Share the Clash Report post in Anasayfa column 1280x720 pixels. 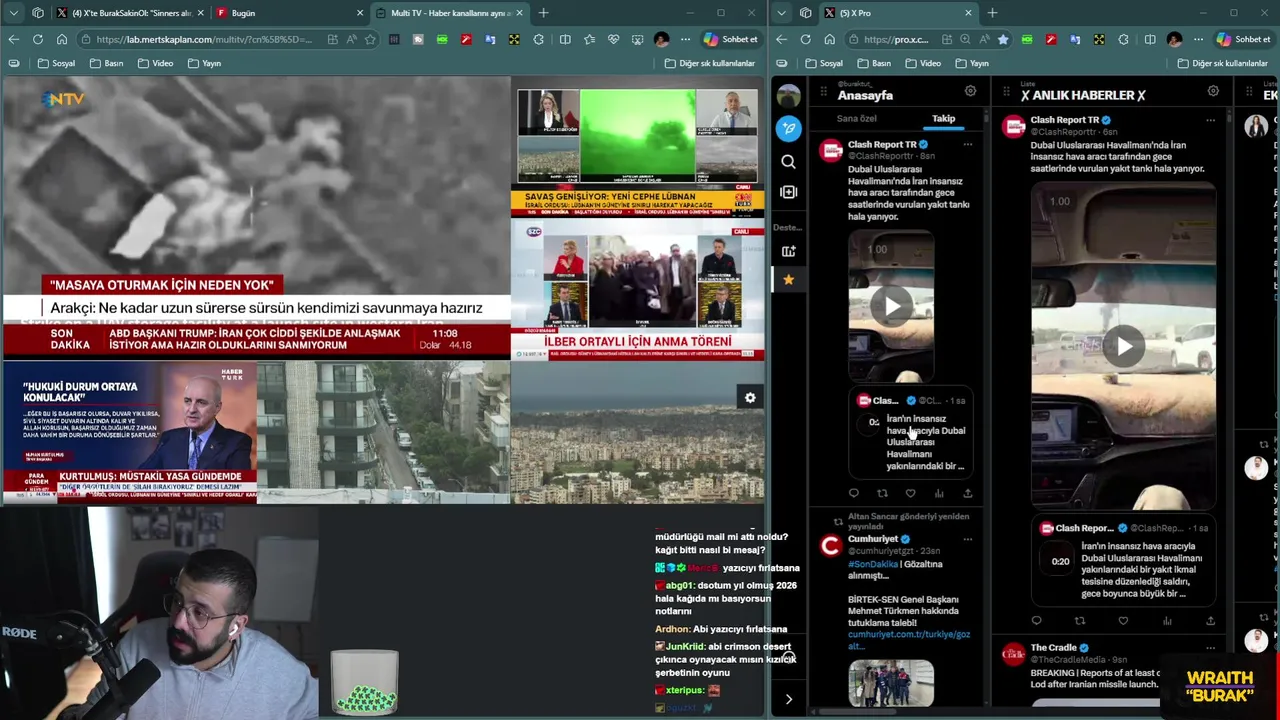[x=967, y=493]
